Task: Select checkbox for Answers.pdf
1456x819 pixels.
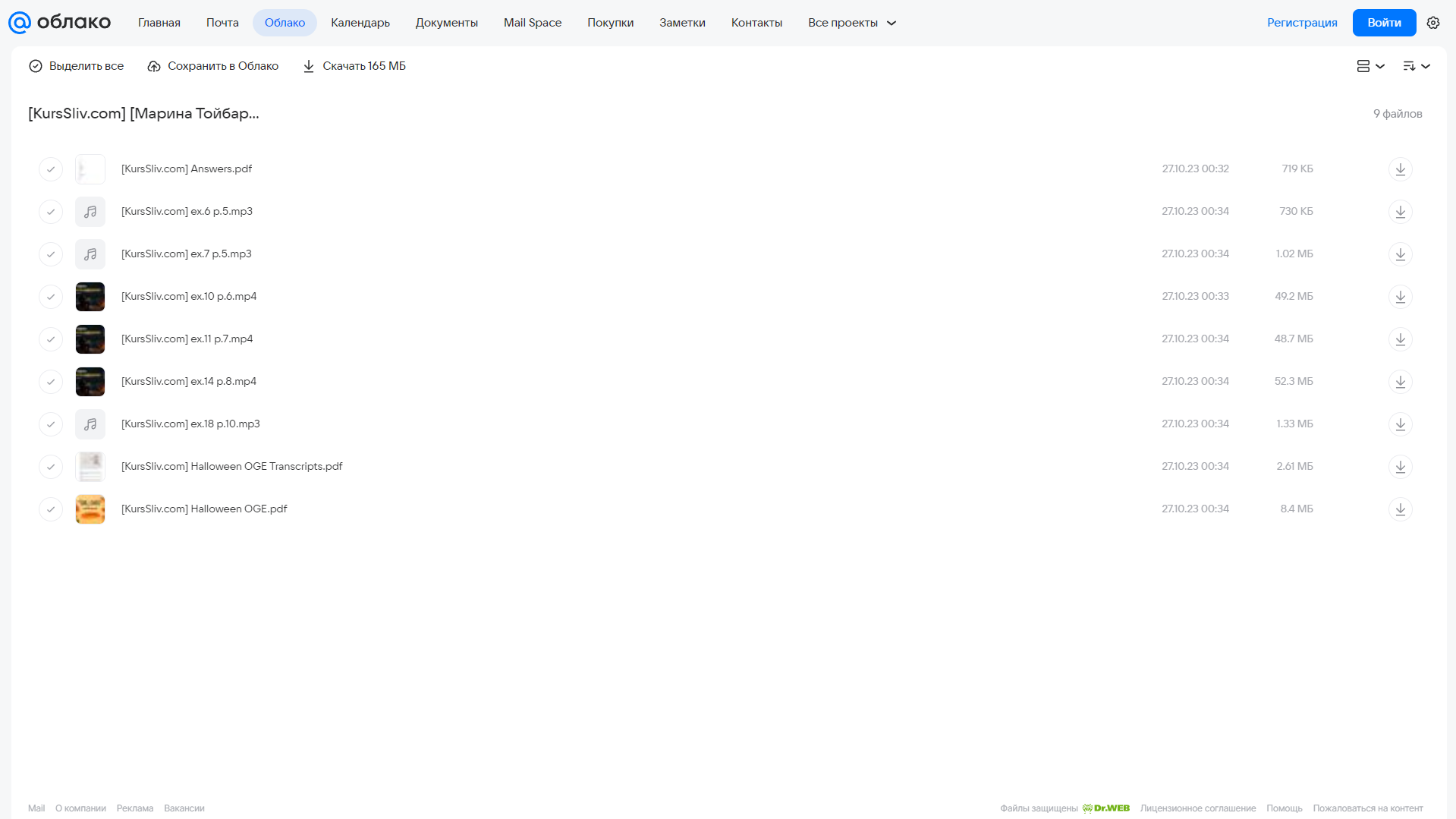Action: pos(51,169)
